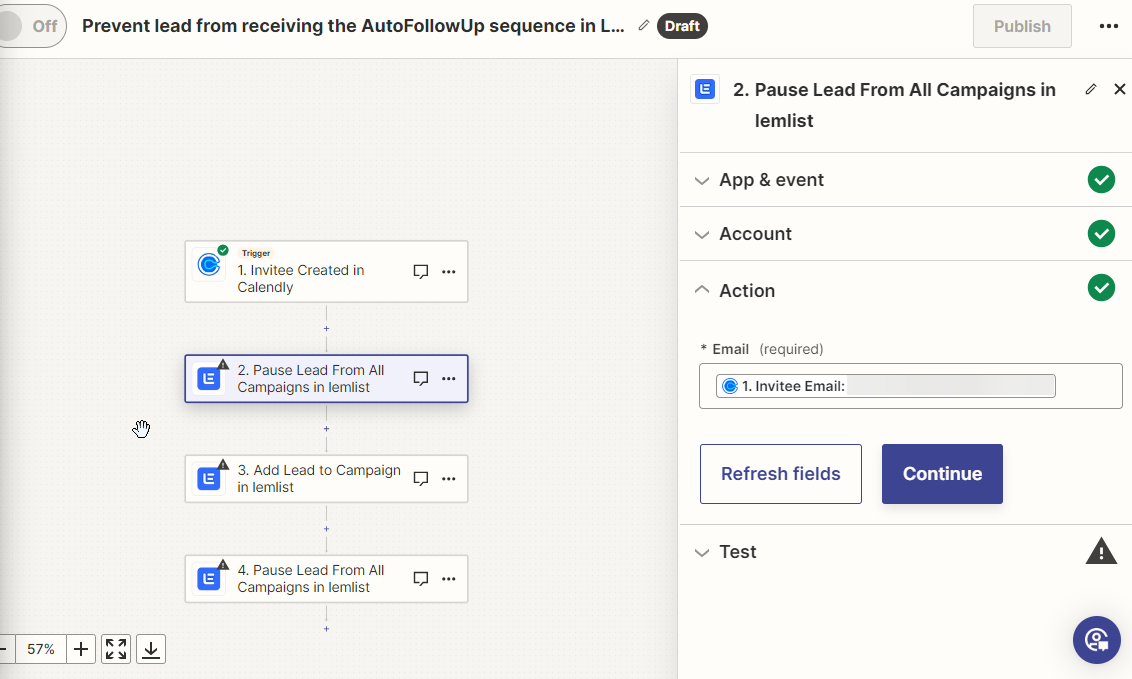Open comments on step 4
The image size is (1132, 679).
point(421,579)
